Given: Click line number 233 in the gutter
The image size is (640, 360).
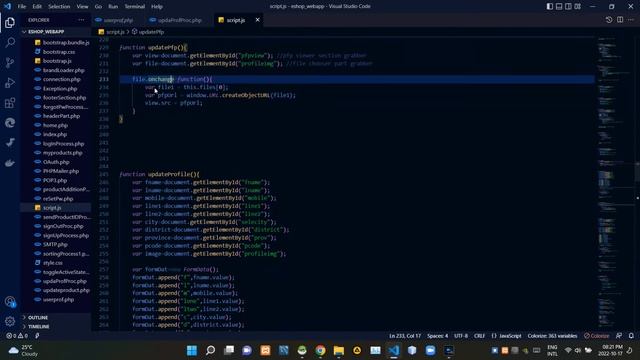Looking at the screenshot, I should click(x=104, y=79).
